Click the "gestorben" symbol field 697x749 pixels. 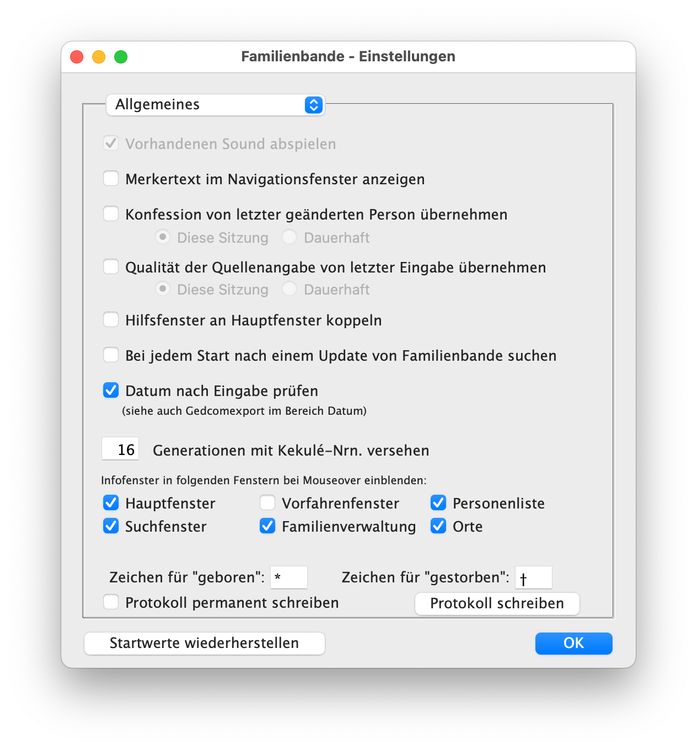point(533,577)
